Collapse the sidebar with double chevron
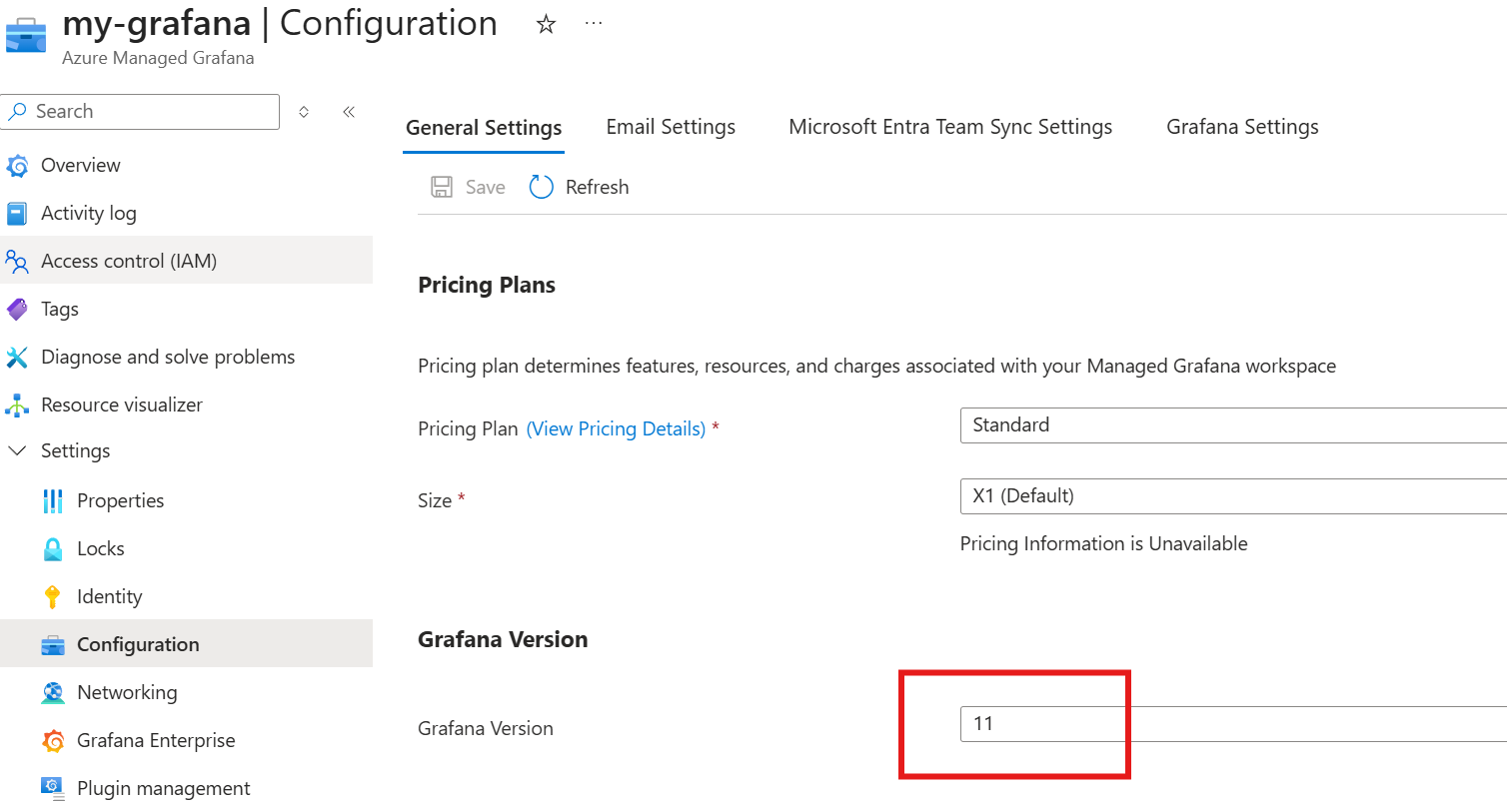This screenshot has height=812, width=1507. point(349,112)
